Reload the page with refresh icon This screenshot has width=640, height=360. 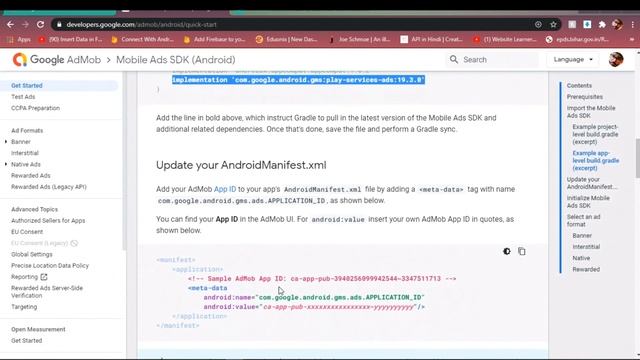tap(40, 24)
